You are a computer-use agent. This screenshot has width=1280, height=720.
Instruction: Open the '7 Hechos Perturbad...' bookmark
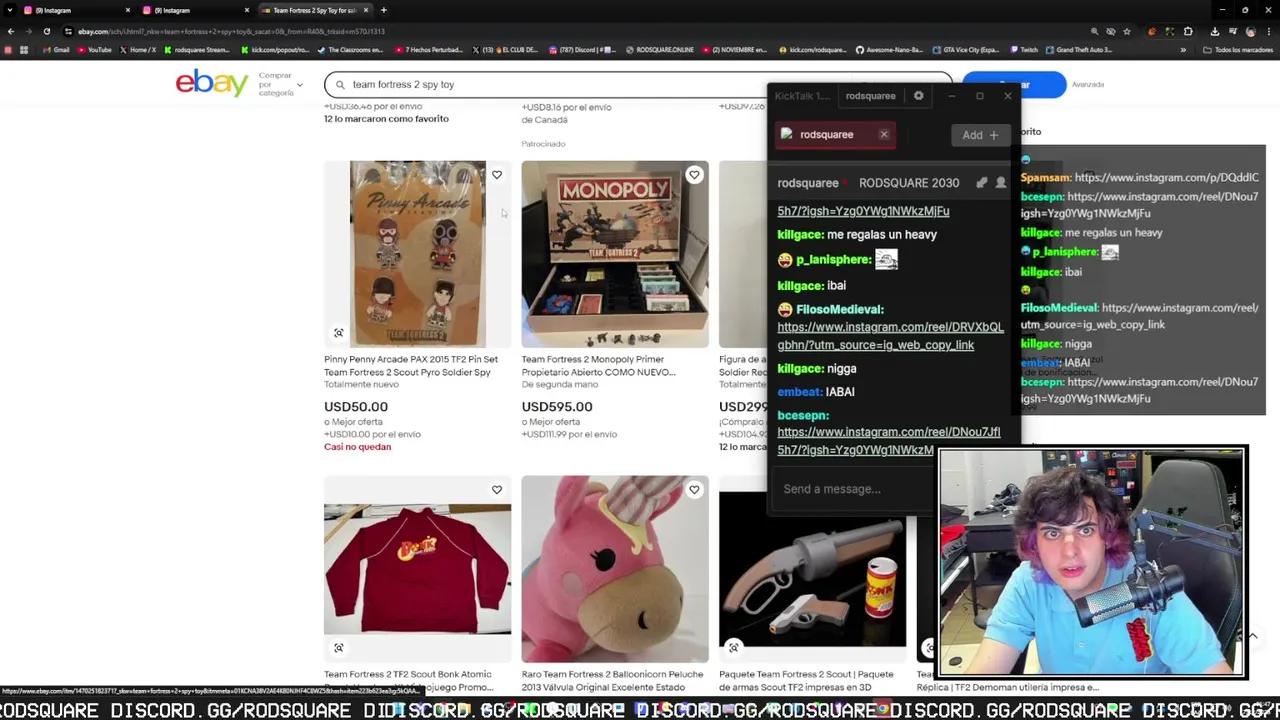pyautogui.click(x=430, y=50)
